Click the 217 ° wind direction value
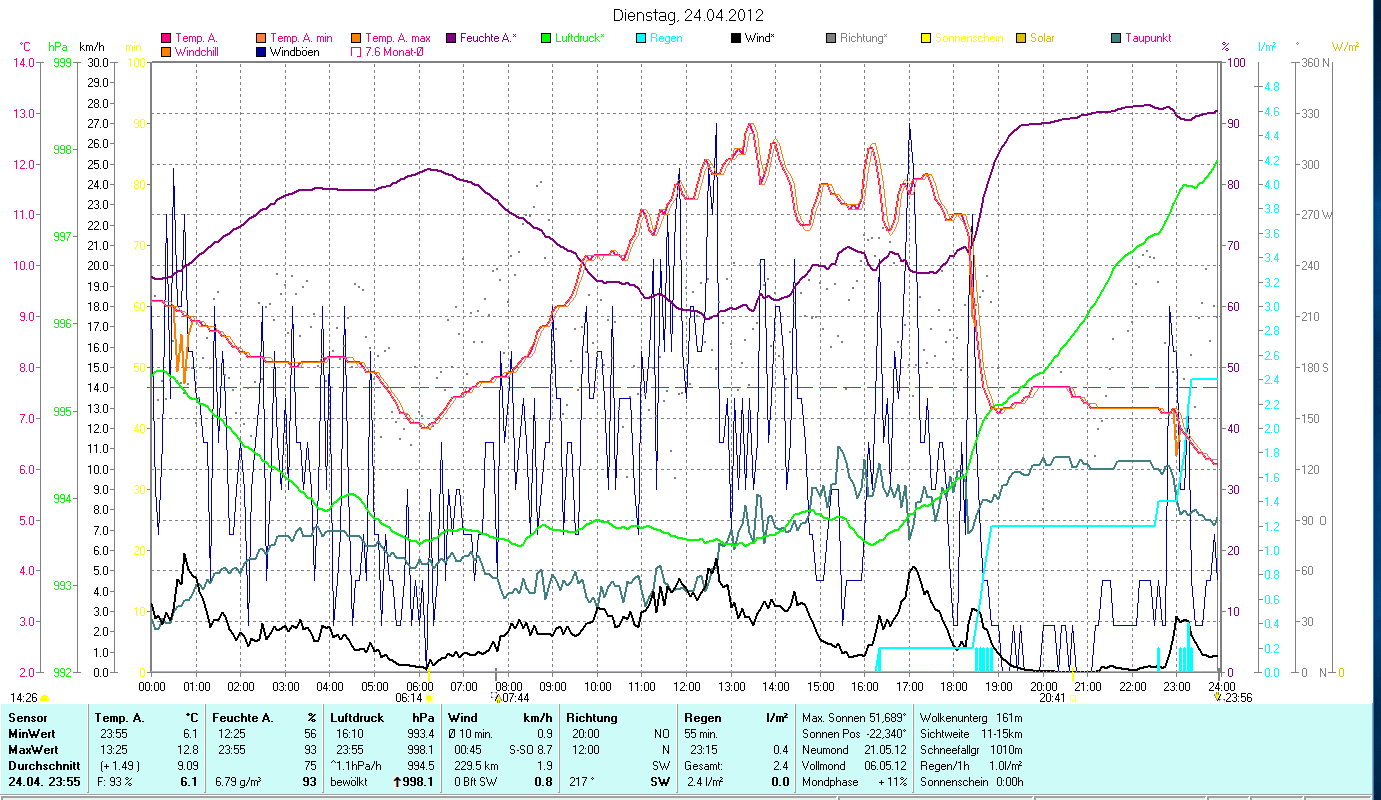 [582, 782]
